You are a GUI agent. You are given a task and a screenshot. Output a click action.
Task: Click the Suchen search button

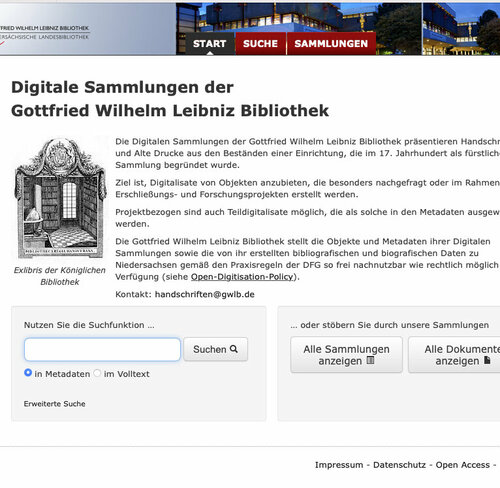(215, 349)
